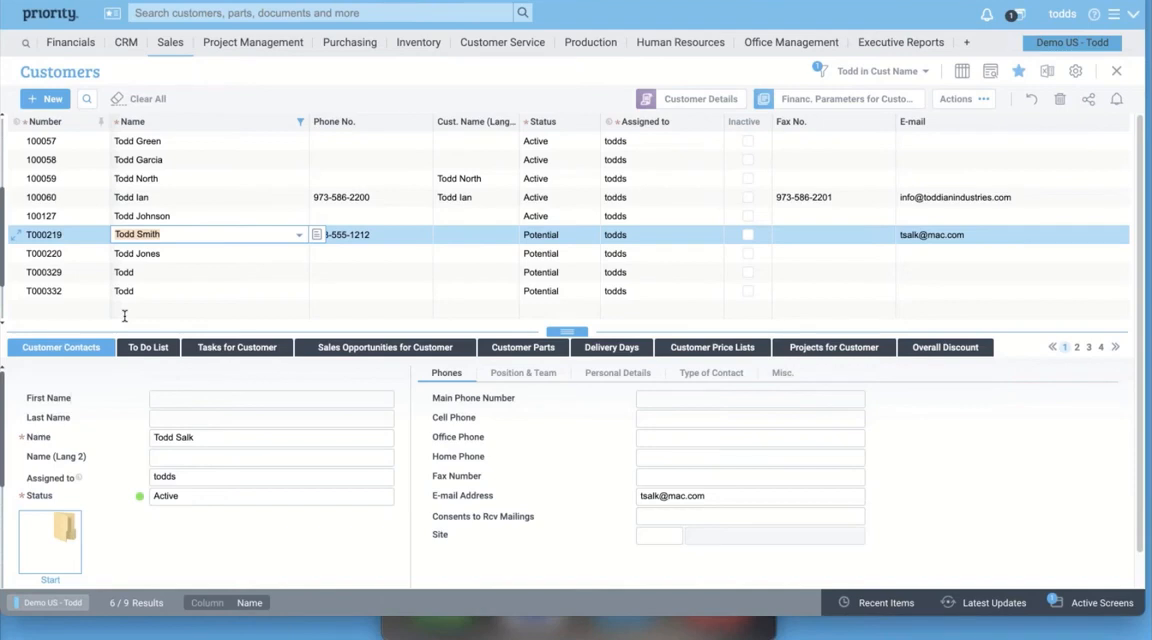Switch to Position & Team tab
This screenshot has height=640, width=1152.
pos(523,373)
